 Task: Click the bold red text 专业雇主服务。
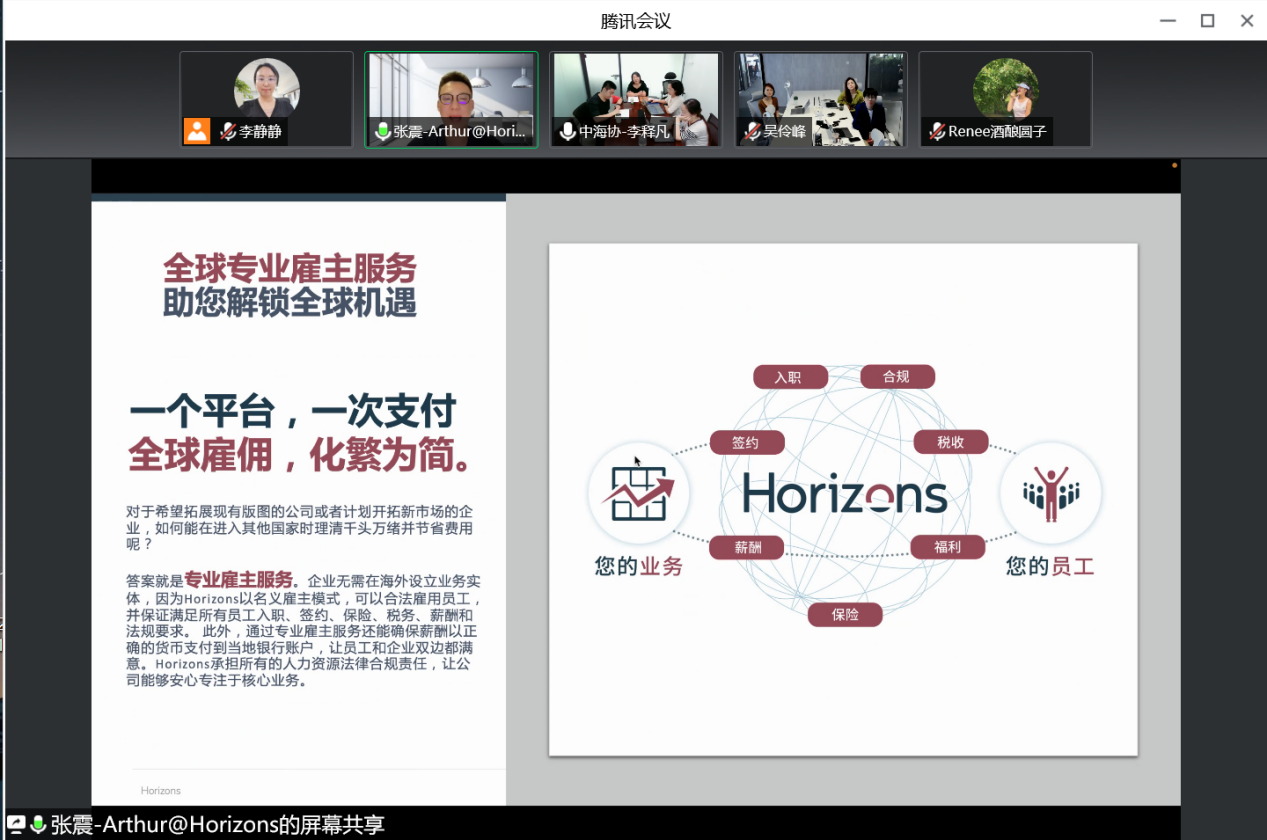pyautogui.click(x=243, y=579)
